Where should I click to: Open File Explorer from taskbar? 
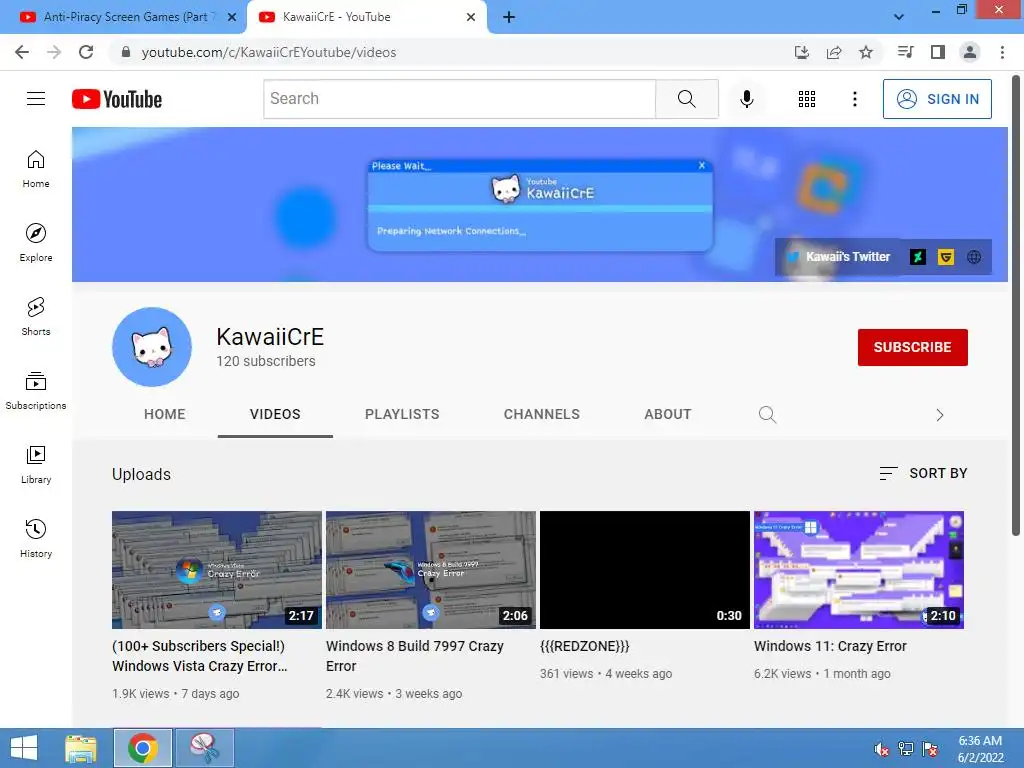81,748
